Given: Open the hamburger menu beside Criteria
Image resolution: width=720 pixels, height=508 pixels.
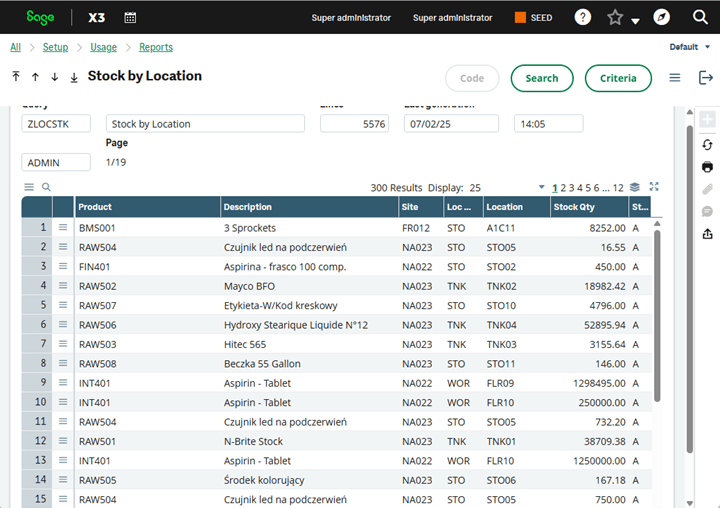Looking at the screenshot, I should pos(675,78).
